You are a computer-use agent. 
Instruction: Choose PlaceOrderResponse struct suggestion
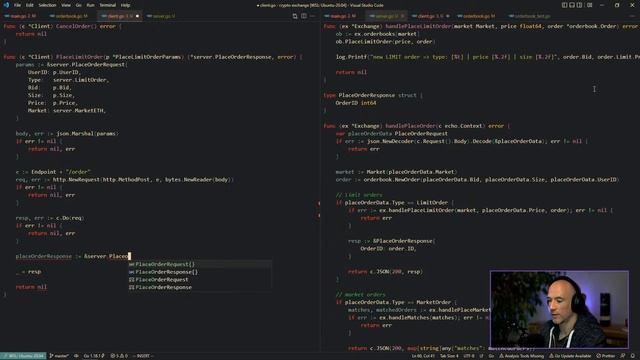click(x=200, y=287)
